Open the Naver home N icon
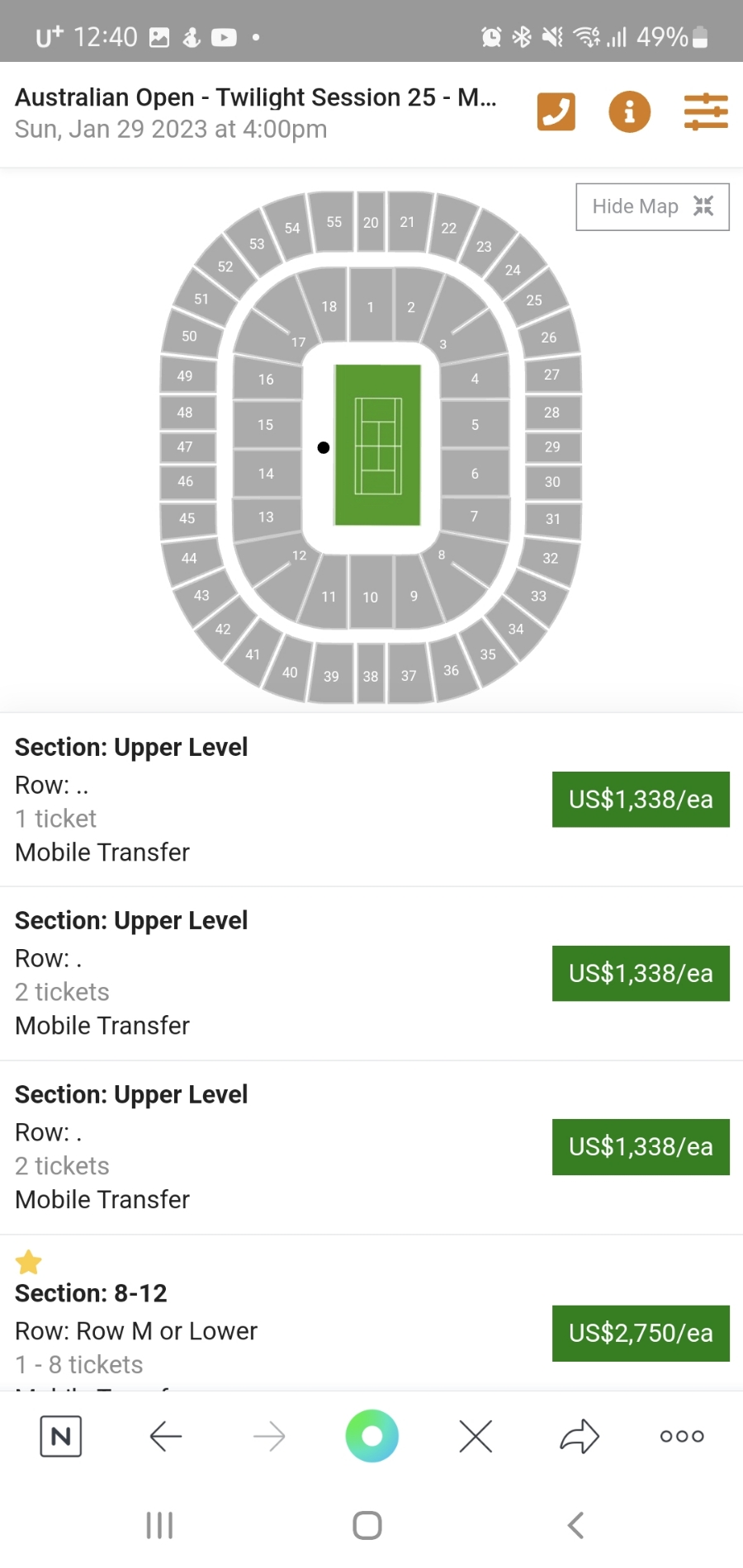This screenshot has width=743, height=1568. point(61,1437)
